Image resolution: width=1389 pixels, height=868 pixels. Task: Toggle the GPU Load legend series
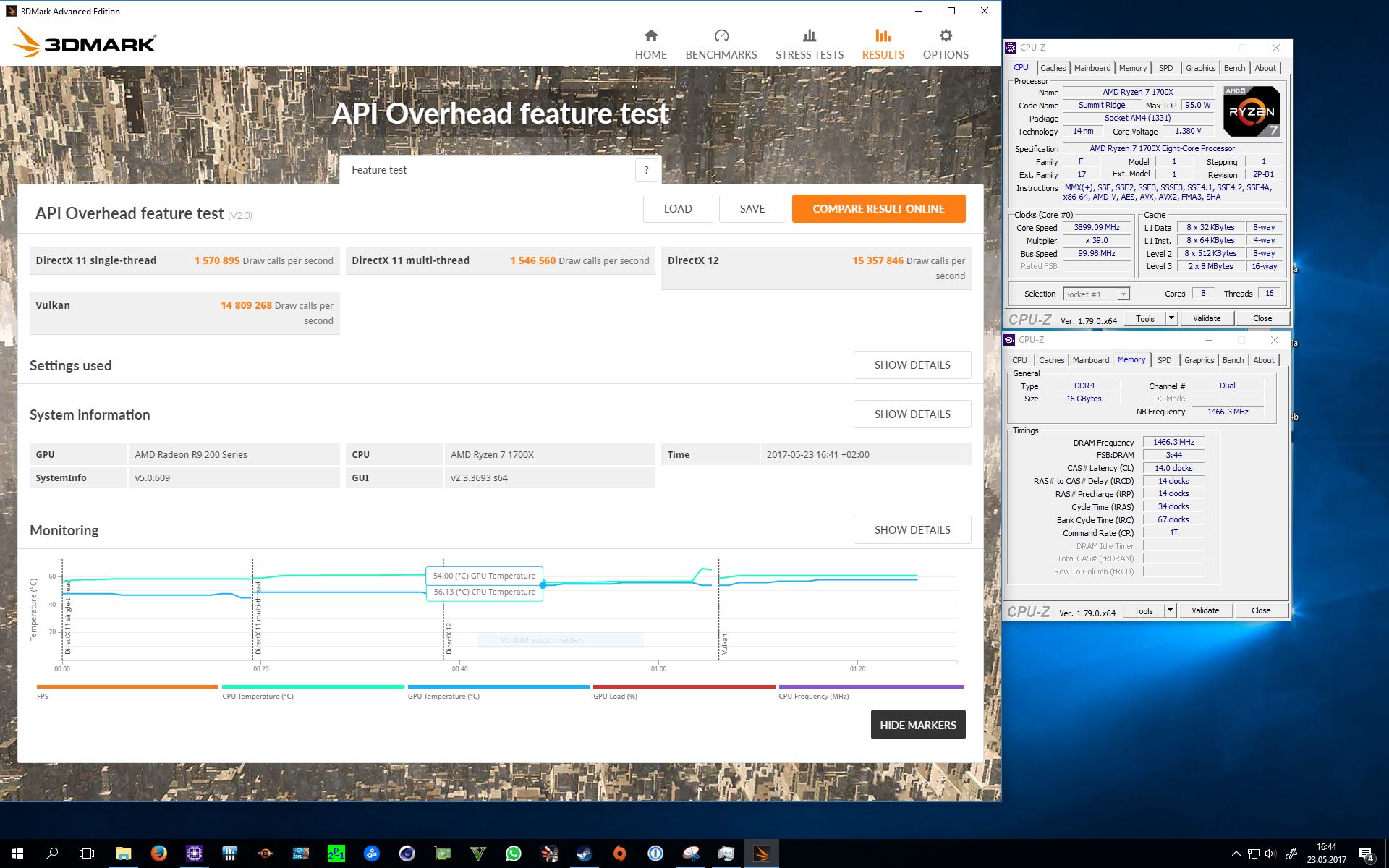click(615, 696)
